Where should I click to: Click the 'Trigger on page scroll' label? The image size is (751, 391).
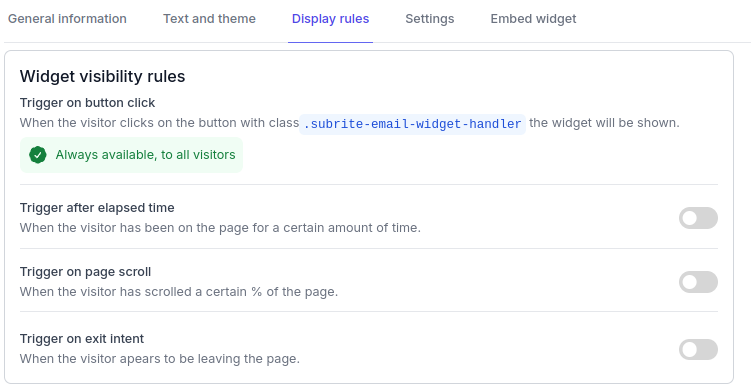(x=85, y=272)
